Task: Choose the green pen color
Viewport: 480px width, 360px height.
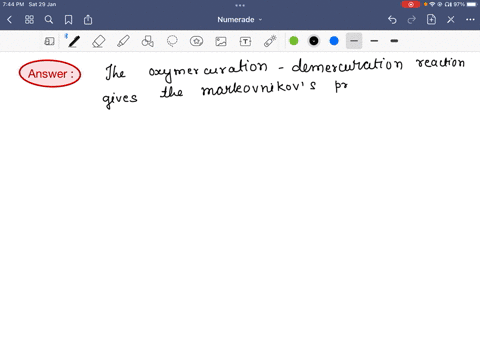Action: [294, 41]
